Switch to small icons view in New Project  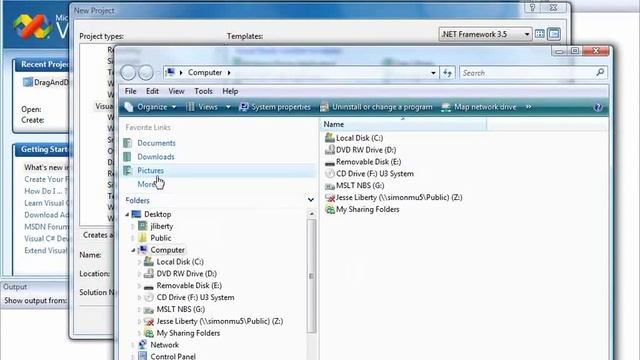coord(554,34)
